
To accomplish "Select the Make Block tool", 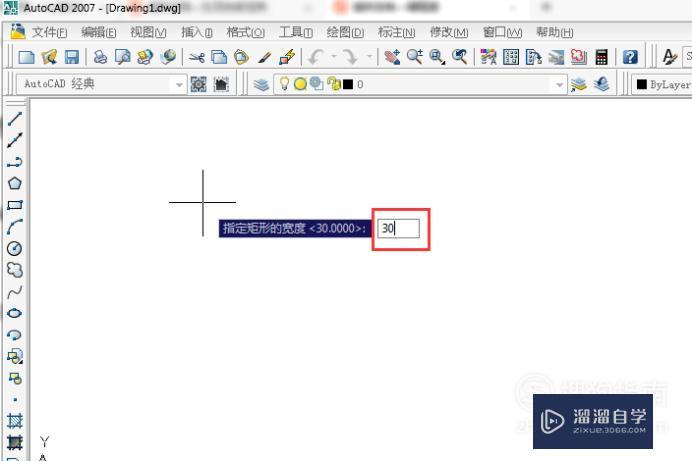I will pyautogui.click(x=15, y=378).
